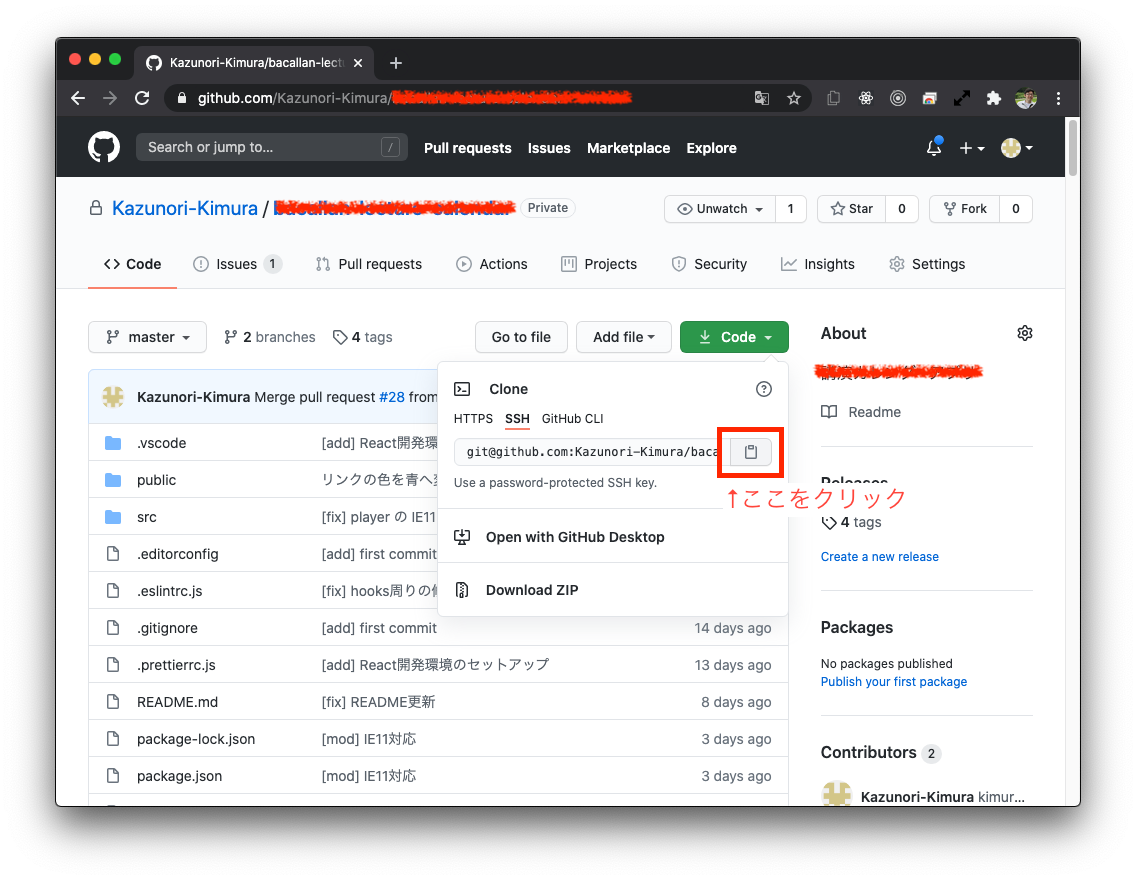Open the Add file dropdown
Viewport: 1136px width, 880px height.
pyautogui.click(x=624, y=337)
